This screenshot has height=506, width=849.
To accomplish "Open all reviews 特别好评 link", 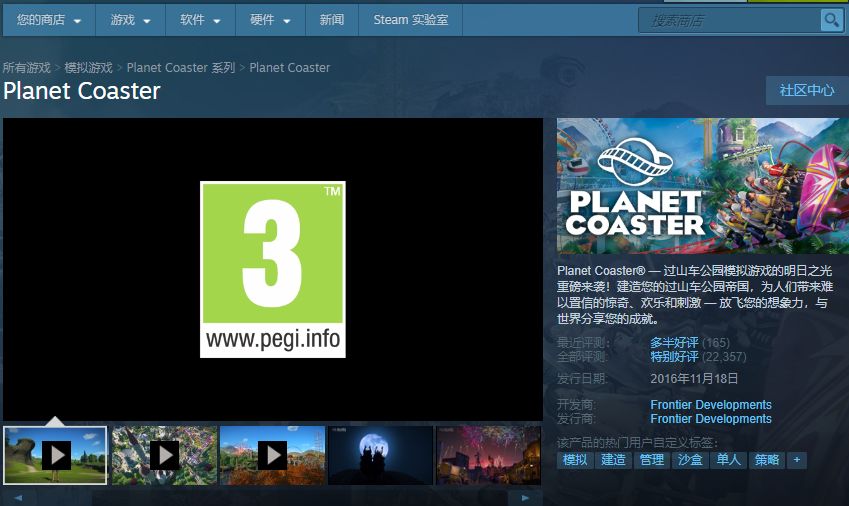I will [674, 357].
